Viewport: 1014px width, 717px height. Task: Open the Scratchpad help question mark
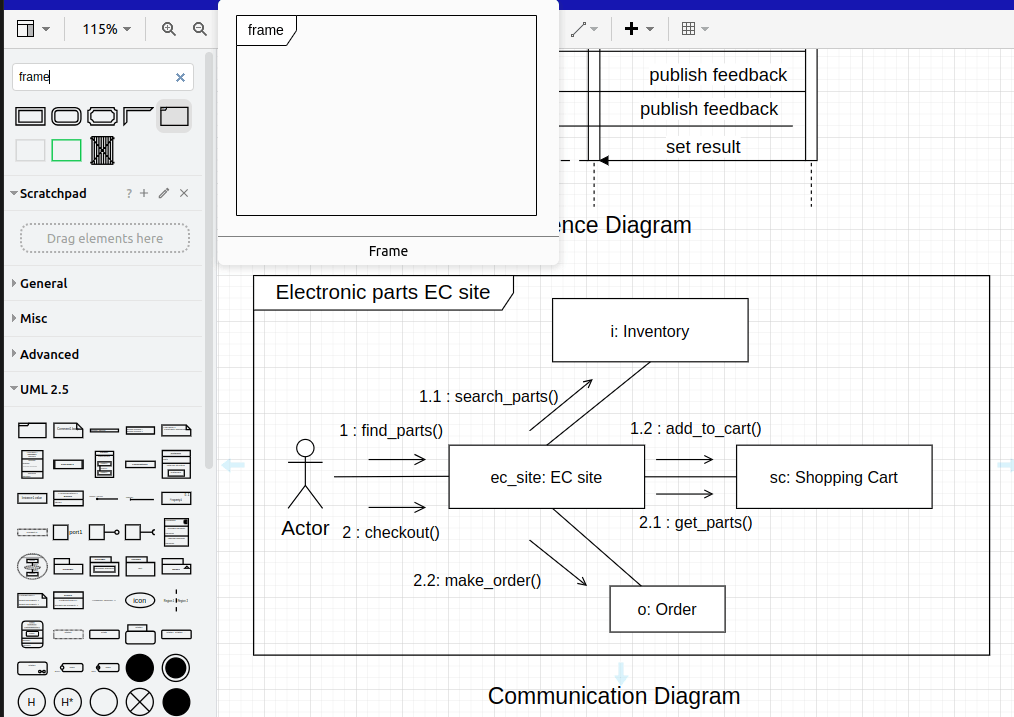click(x=129, y=193)
